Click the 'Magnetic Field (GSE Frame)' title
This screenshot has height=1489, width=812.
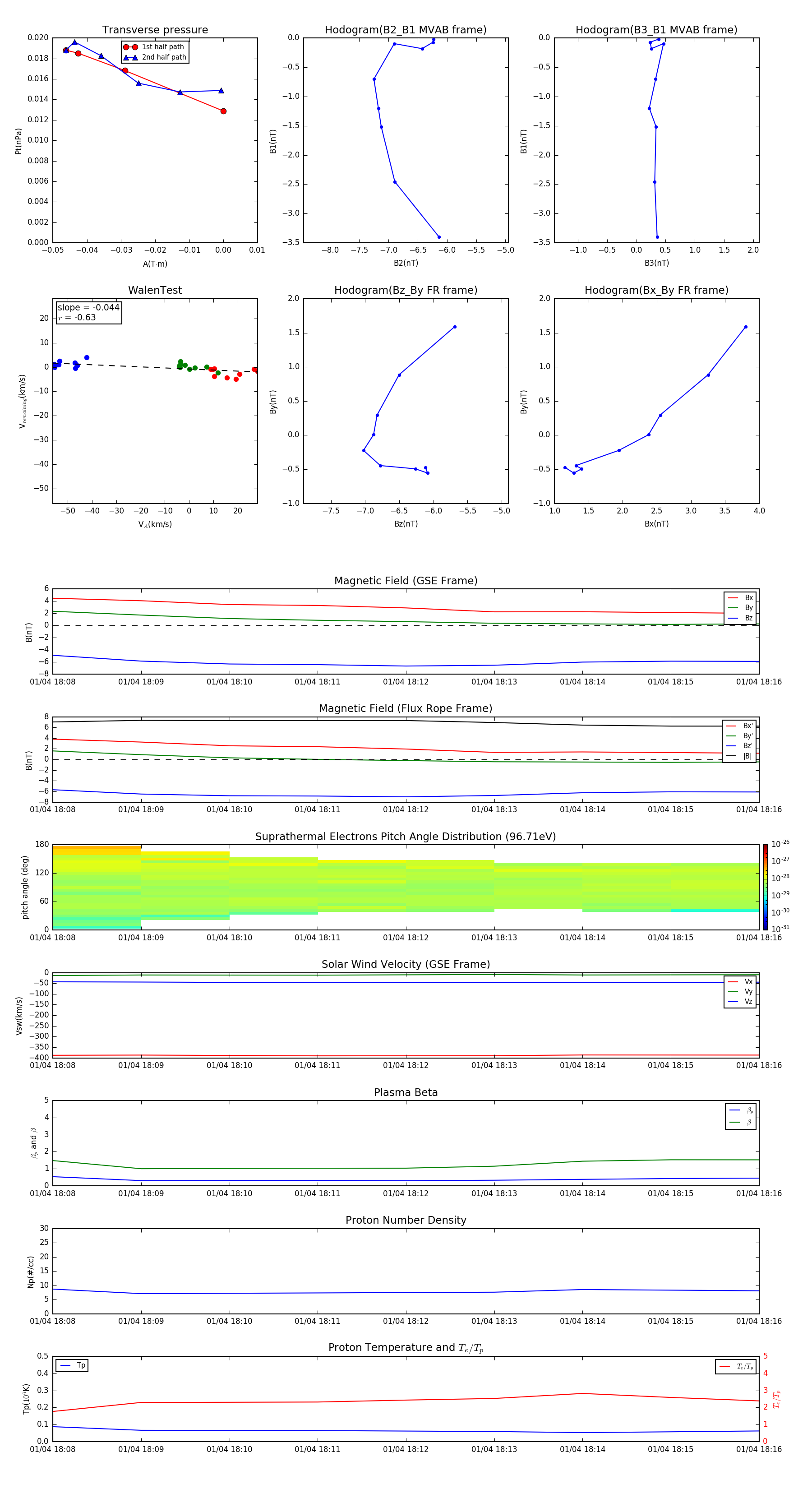pyautogui.click(x=406, y=581)
